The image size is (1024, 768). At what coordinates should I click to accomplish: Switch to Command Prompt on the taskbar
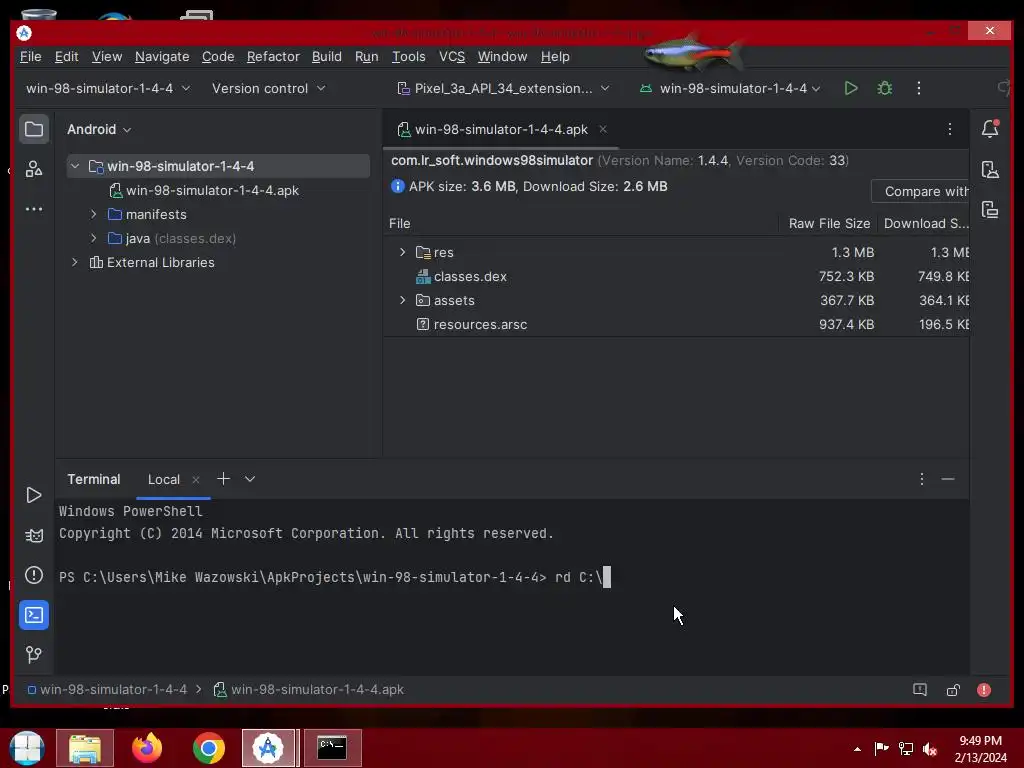[x=332, y=748]
